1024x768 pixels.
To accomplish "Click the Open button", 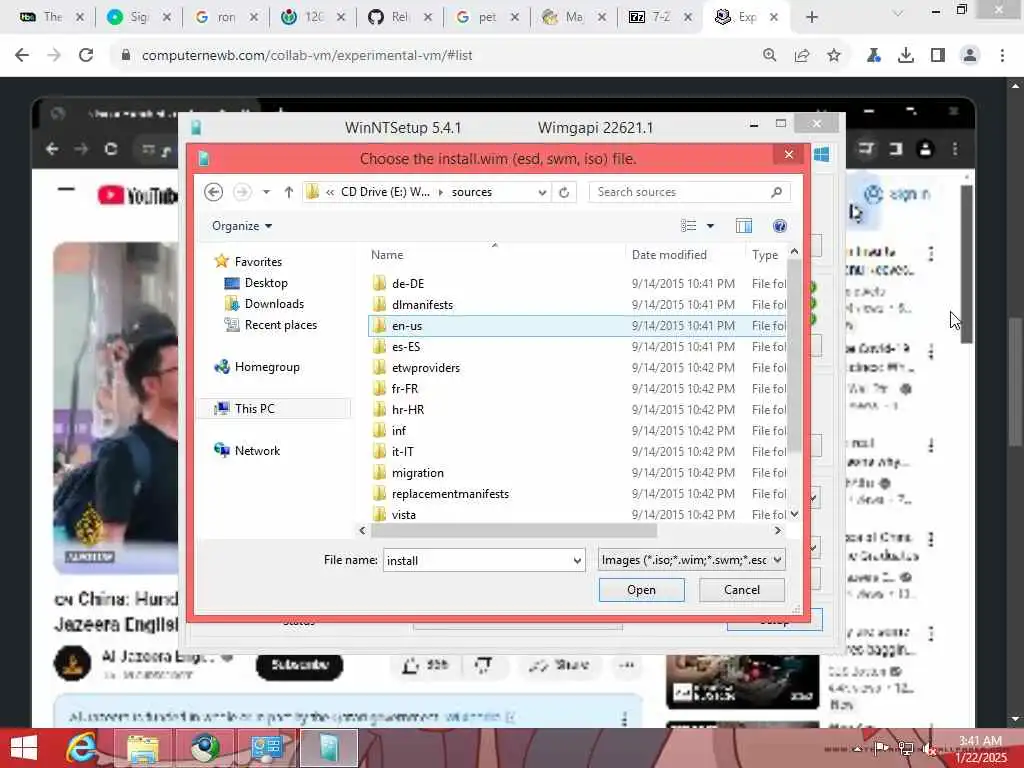I will click(x=641, y=590).
